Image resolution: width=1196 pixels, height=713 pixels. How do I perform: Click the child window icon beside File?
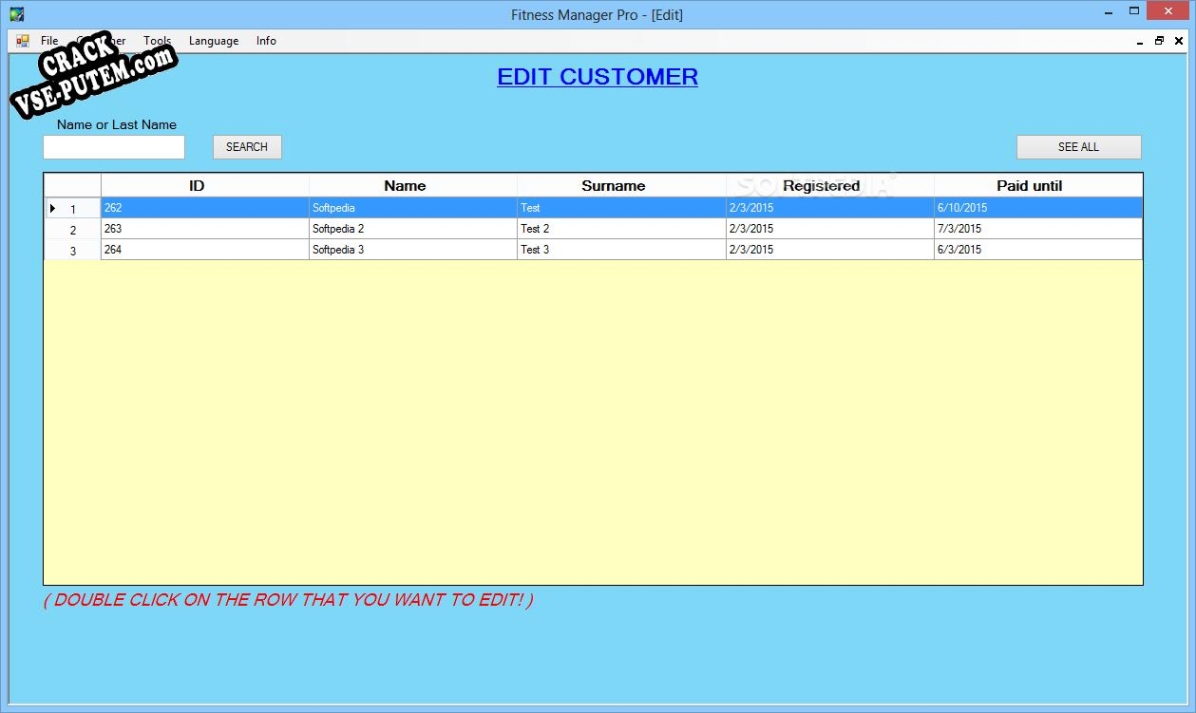coord(22,41)
